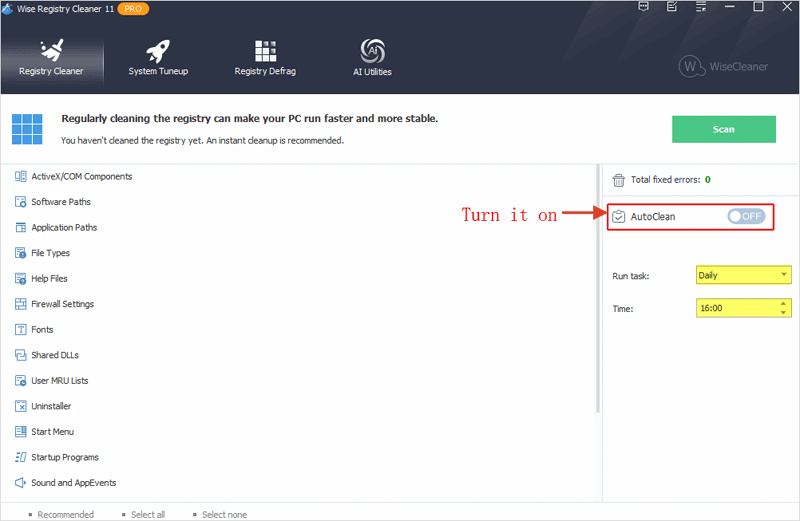Select the File Types label
The image size is (800, 521).
[x=51, y=253]
